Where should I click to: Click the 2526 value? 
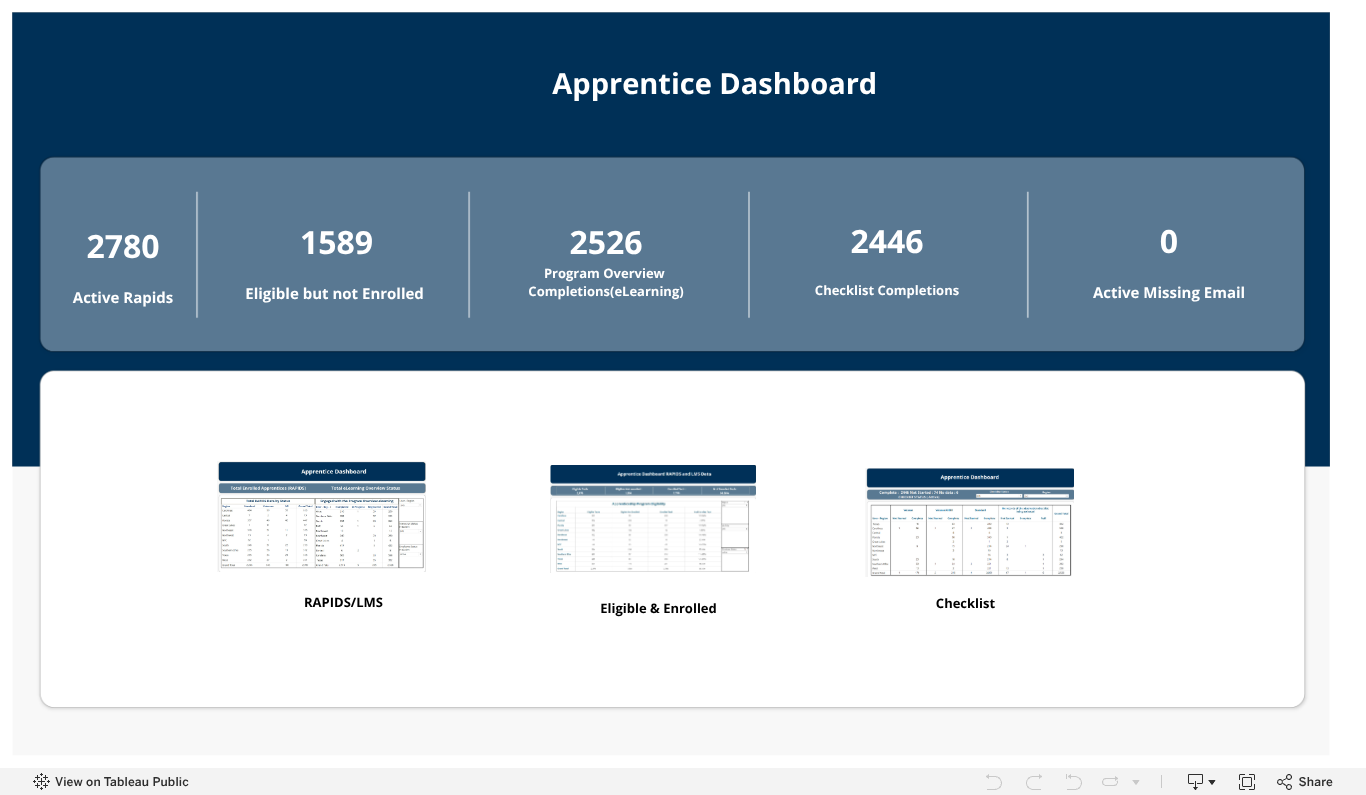(x=606, y=242)
